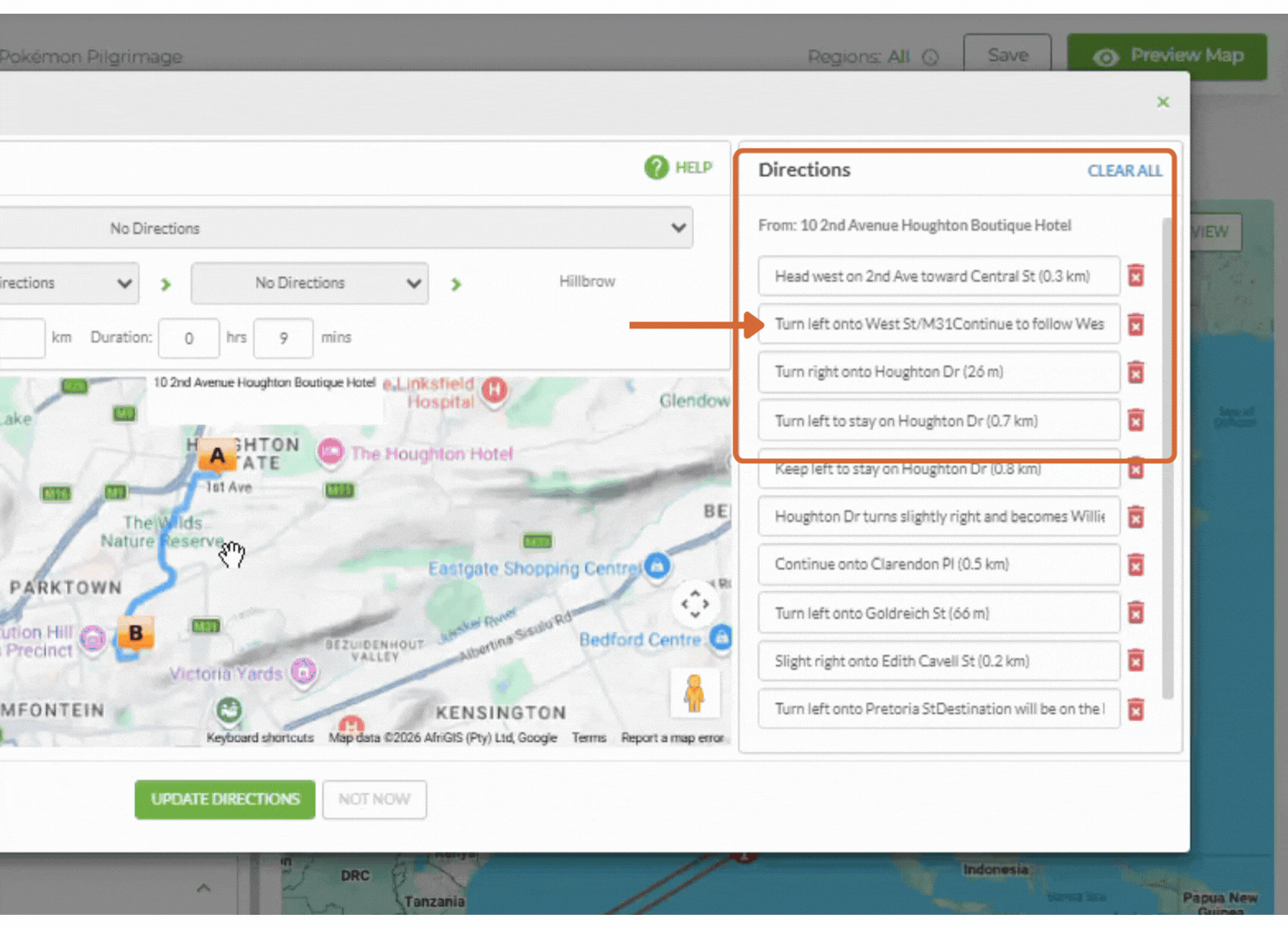Delete the 'Houghton Dr turns slightly right' step
This screenshot has height=927, width=1288.
(1135, 517)
